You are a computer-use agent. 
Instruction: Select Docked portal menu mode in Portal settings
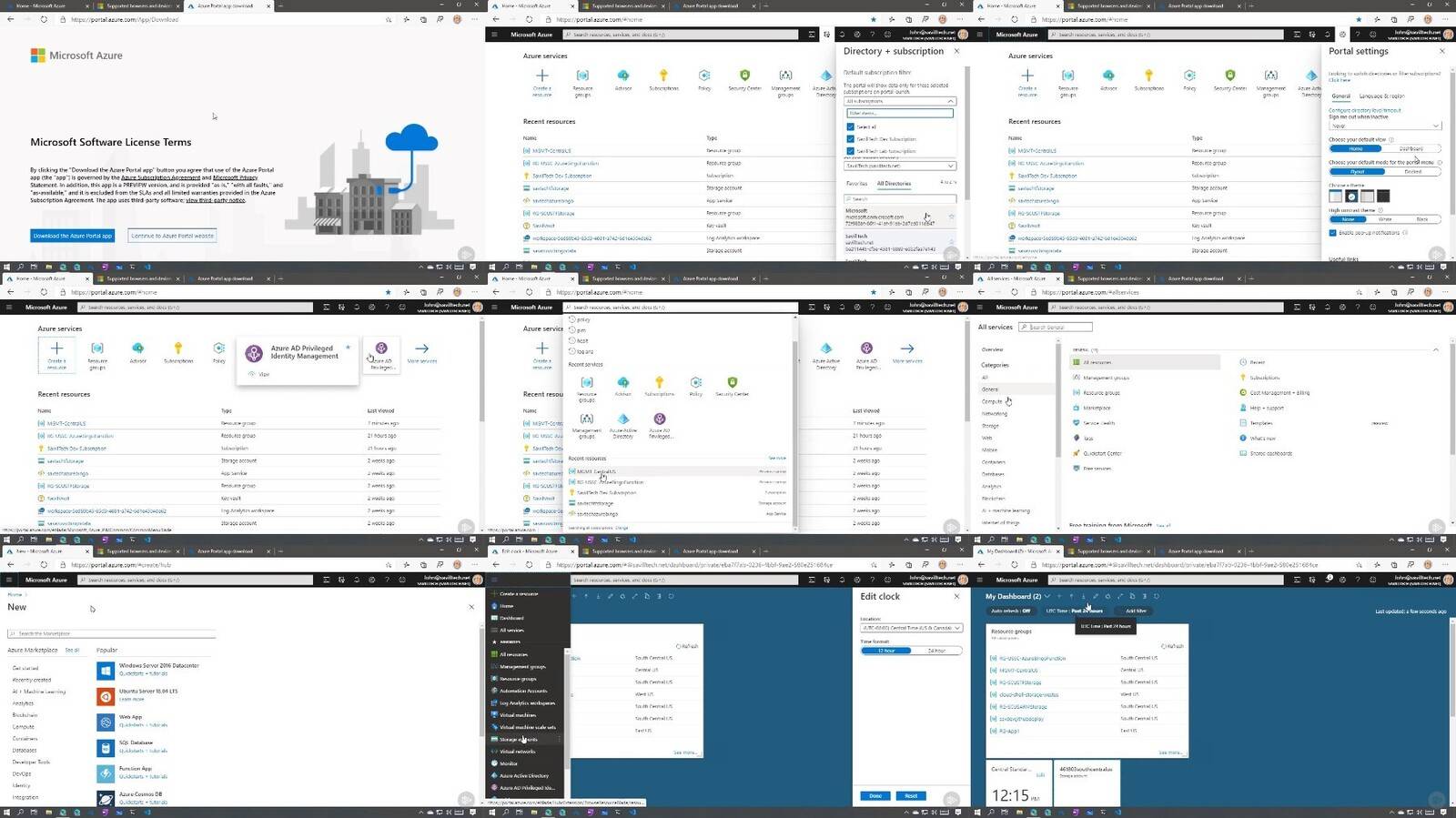1413,171
